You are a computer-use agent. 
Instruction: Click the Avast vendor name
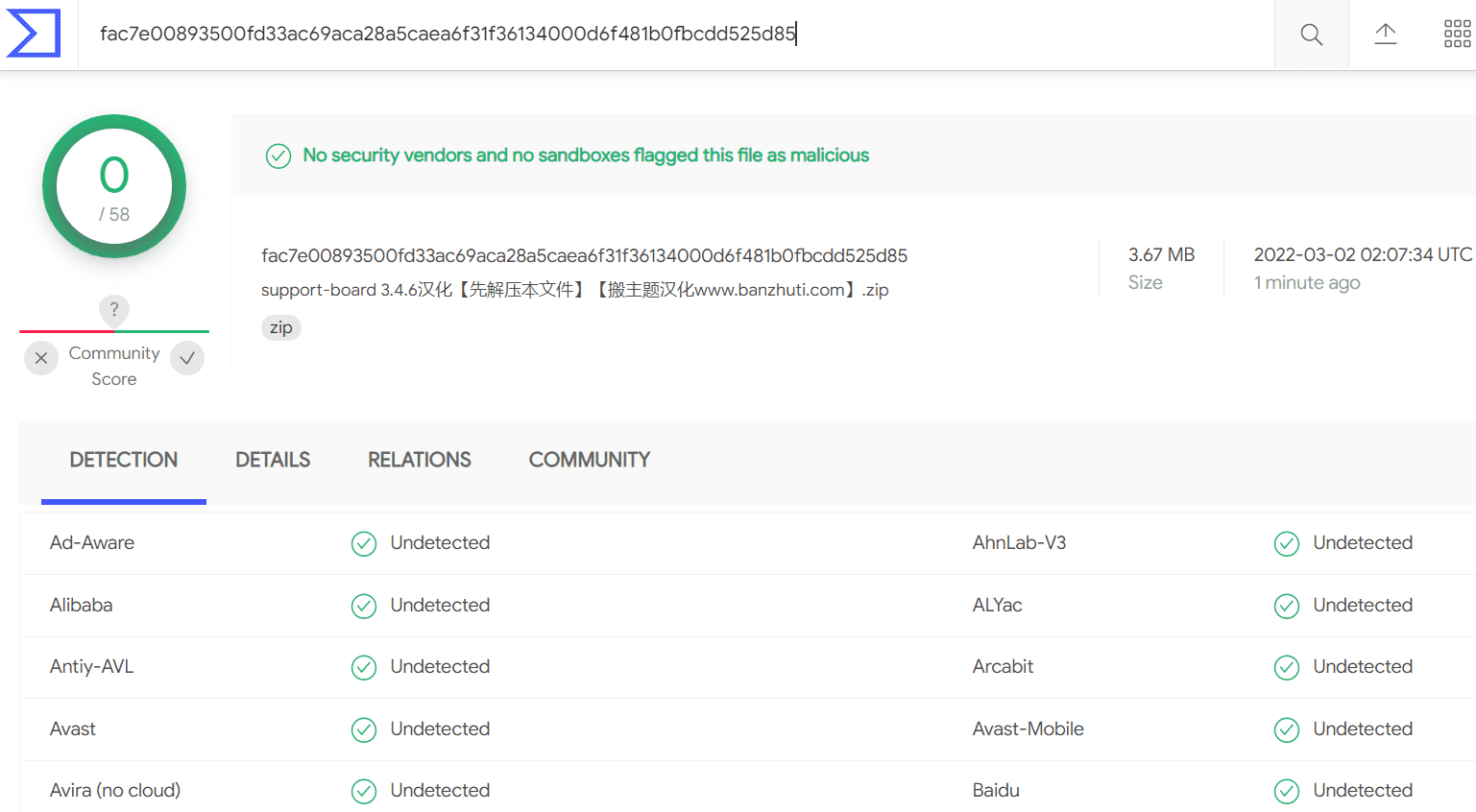tap(73, 728)
